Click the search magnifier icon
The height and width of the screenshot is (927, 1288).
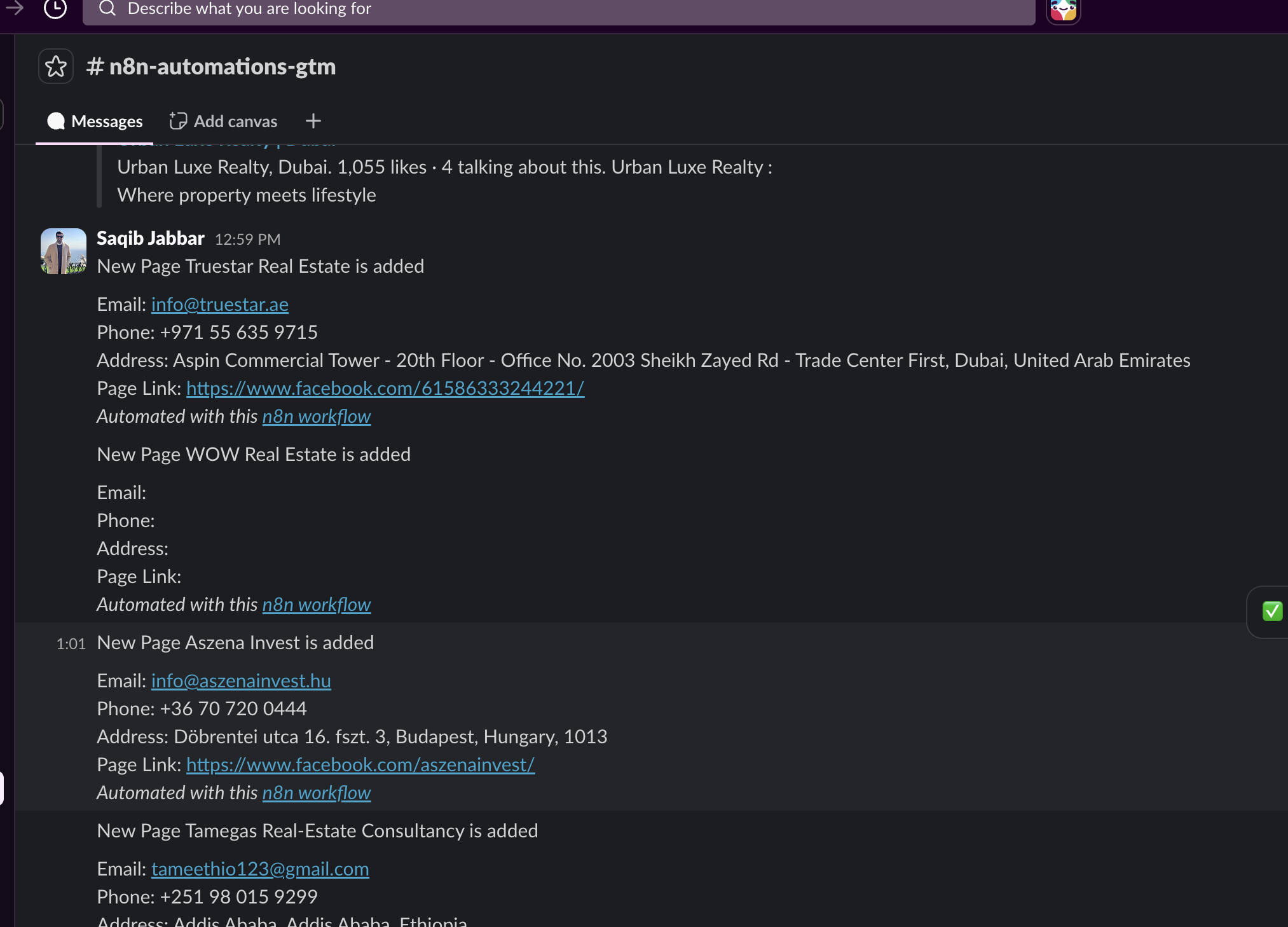107,8
